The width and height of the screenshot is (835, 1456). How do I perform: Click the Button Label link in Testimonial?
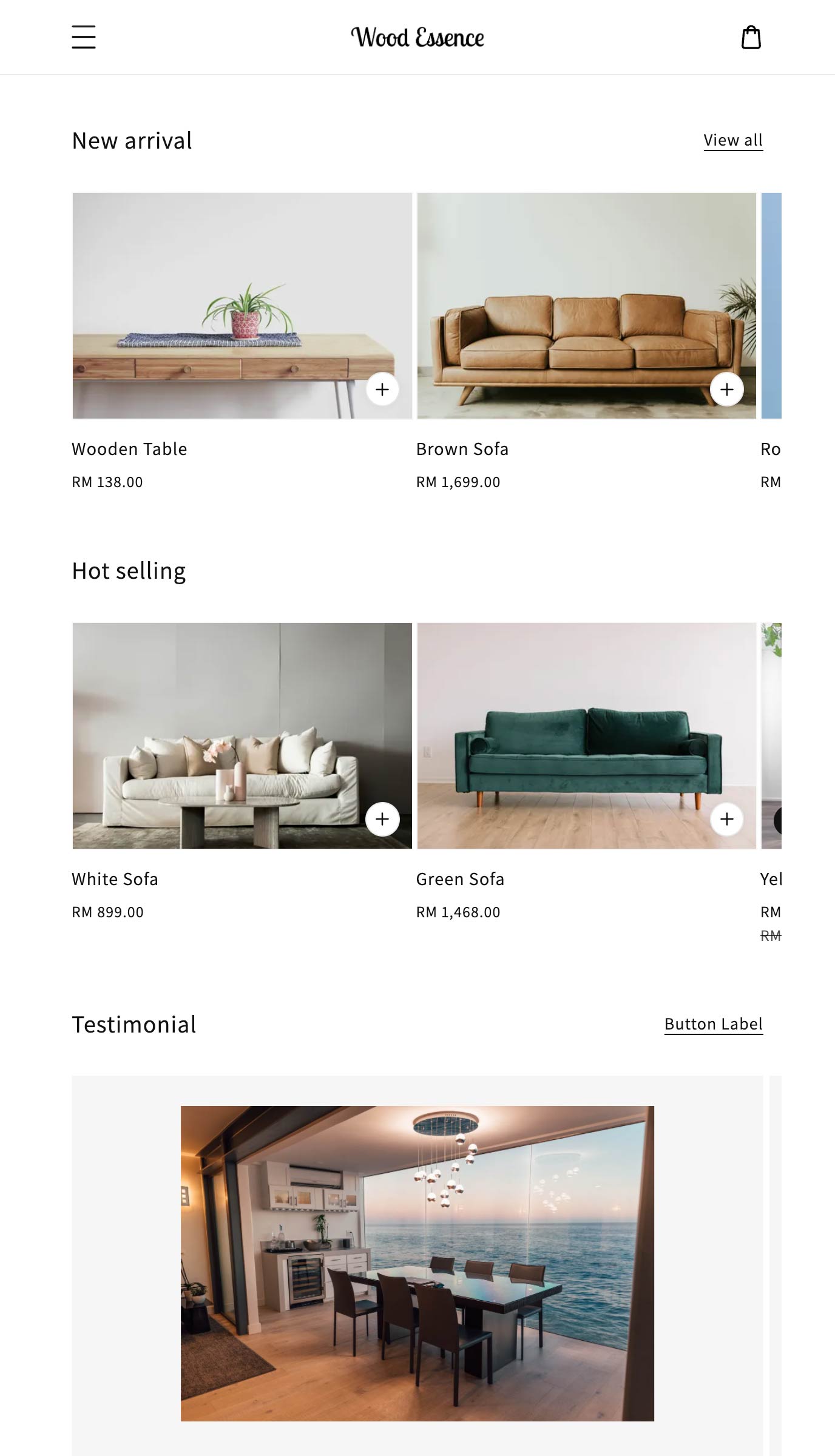coord(714,1024)
